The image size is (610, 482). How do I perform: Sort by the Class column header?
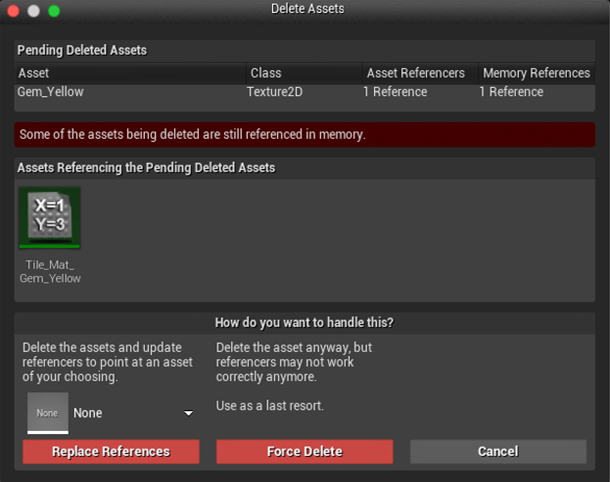(x=305, y=73)
